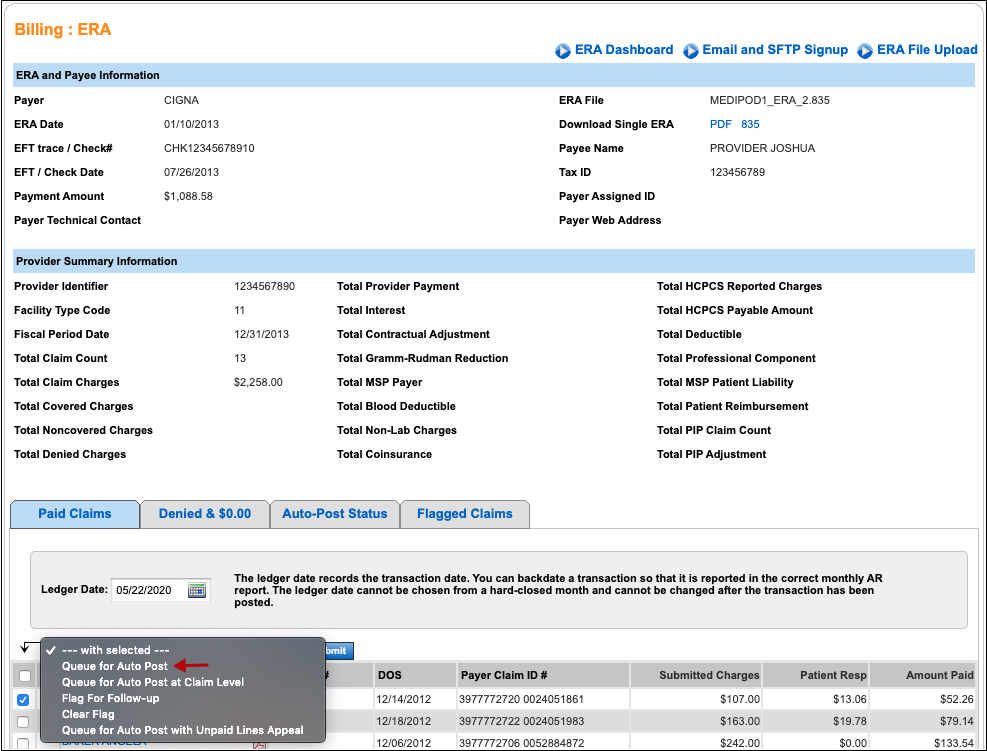Click payer claim ID 3977772720 0024051861
987x751 pixels.
521,699
